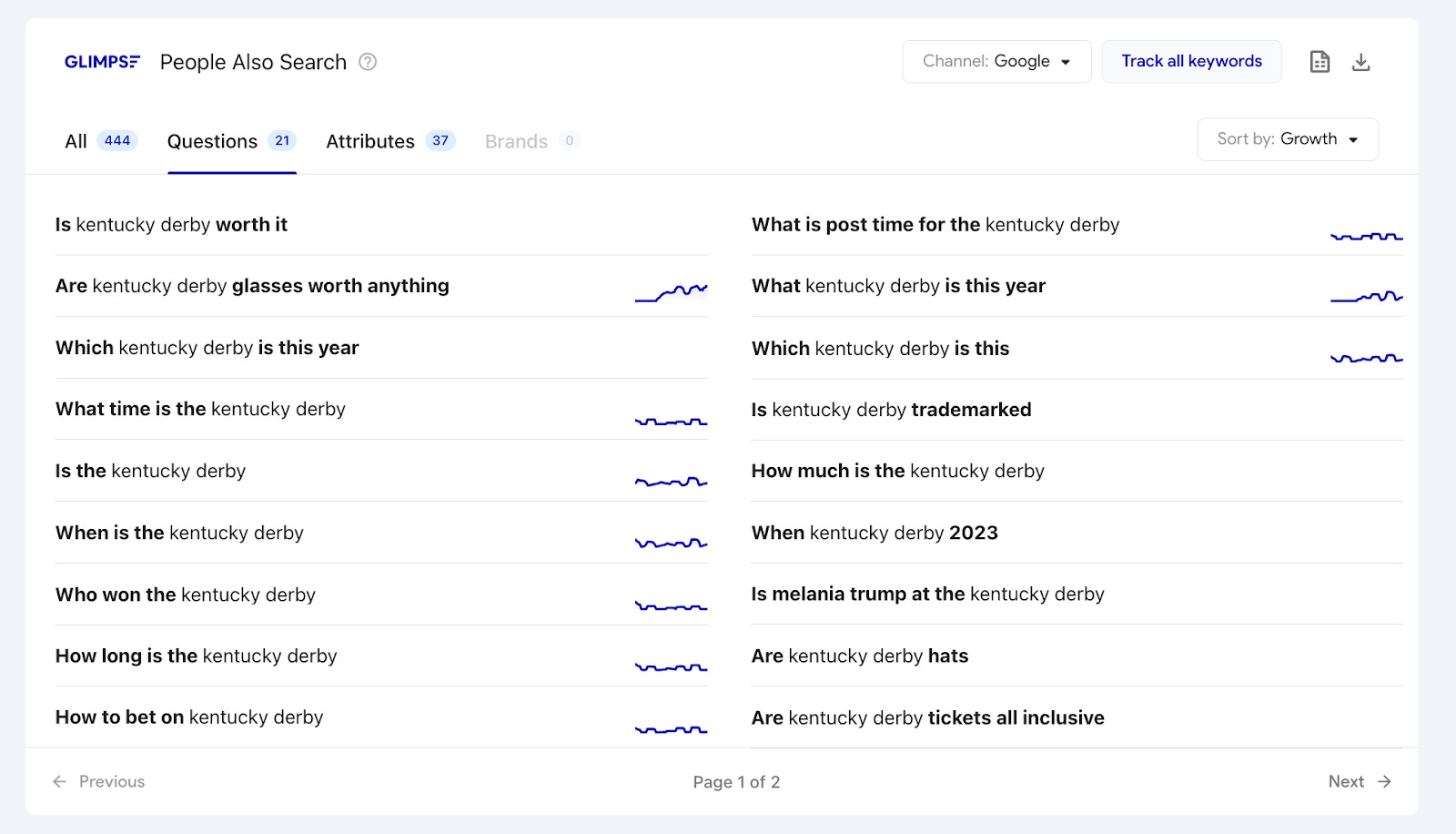
Task: Click the download export icon at top right
Action: click(1361, 61)
